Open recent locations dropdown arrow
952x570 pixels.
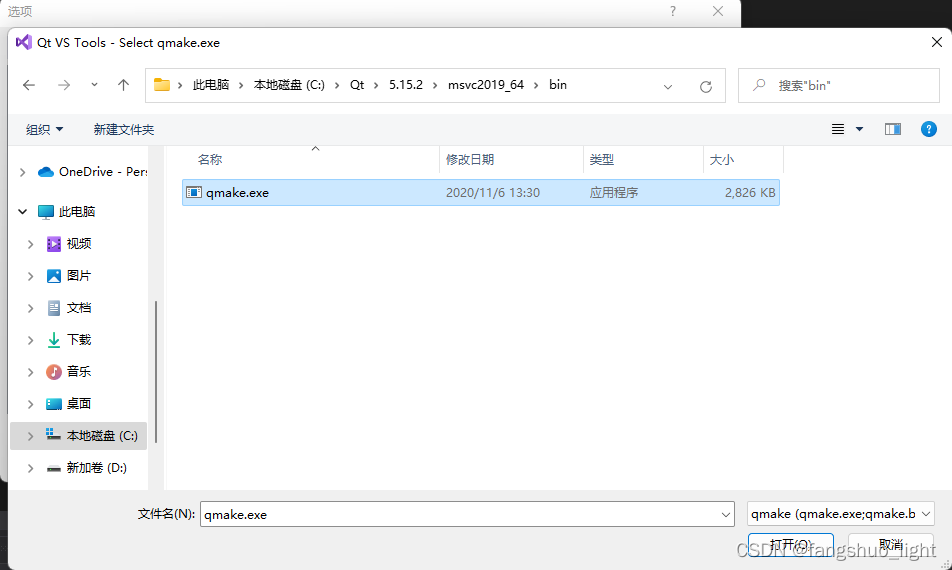pos(94,85)
